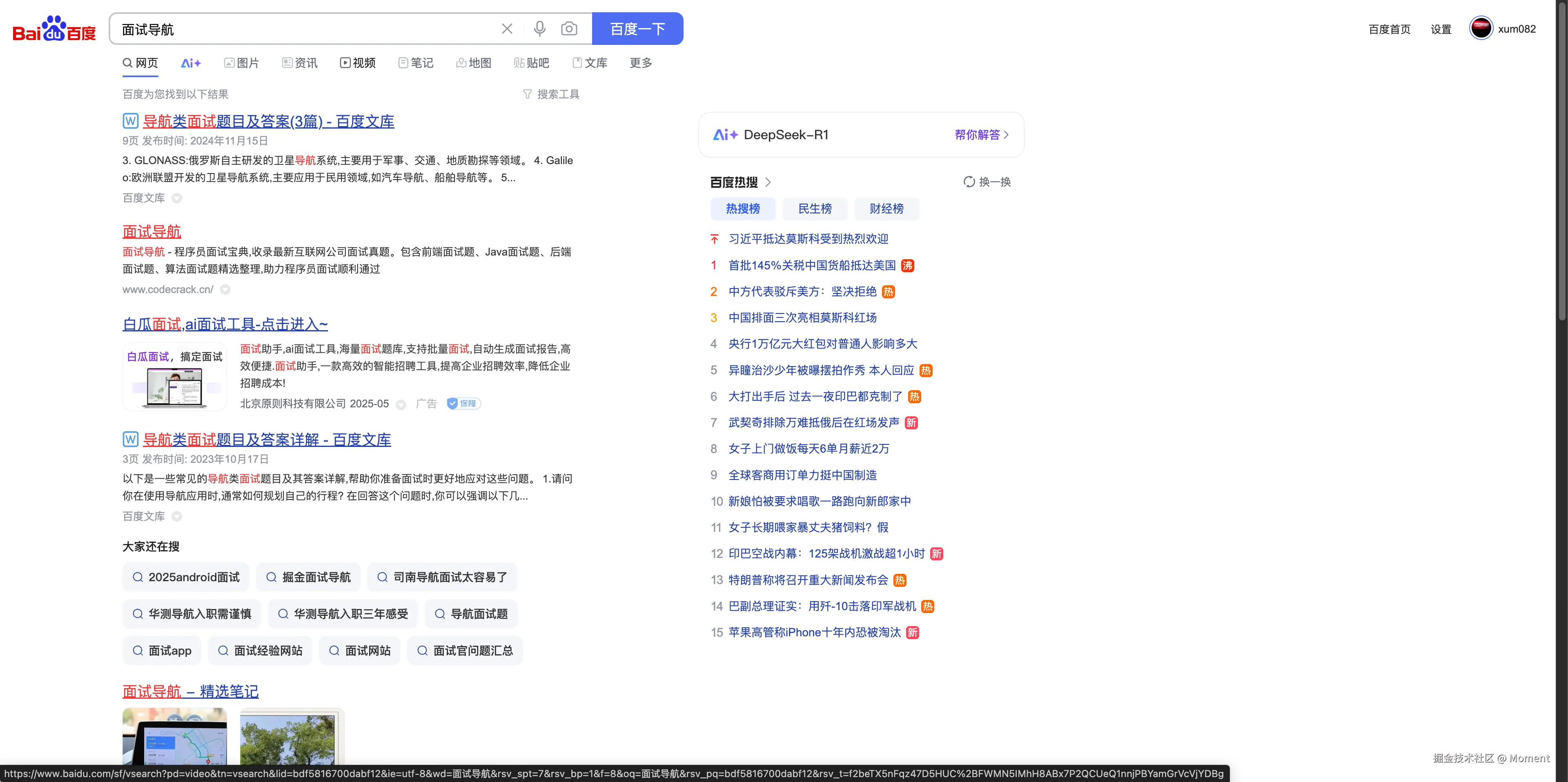Expand dropdown arrow next to www.codecrack.cn
Image resolution: width=1568 pixels, height=782 pixels.
tap(225, 290)
